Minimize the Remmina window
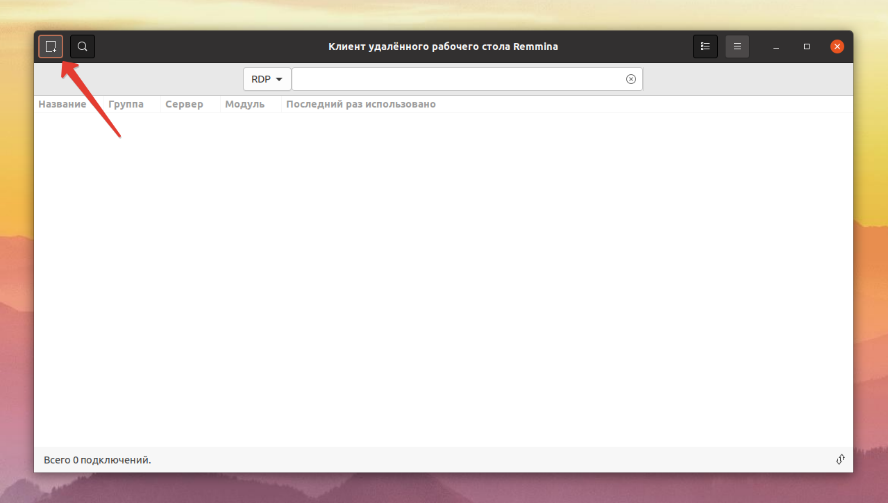This screenshot has width=888, height=503. coord(776,46)
